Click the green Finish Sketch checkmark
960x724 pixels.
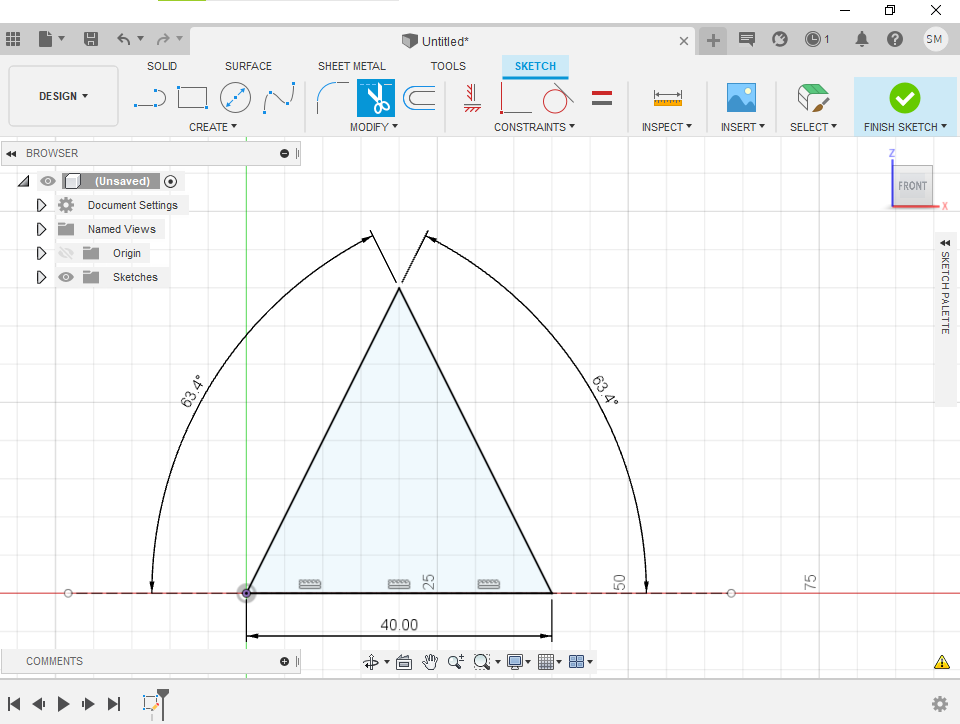tap(905, 98)
